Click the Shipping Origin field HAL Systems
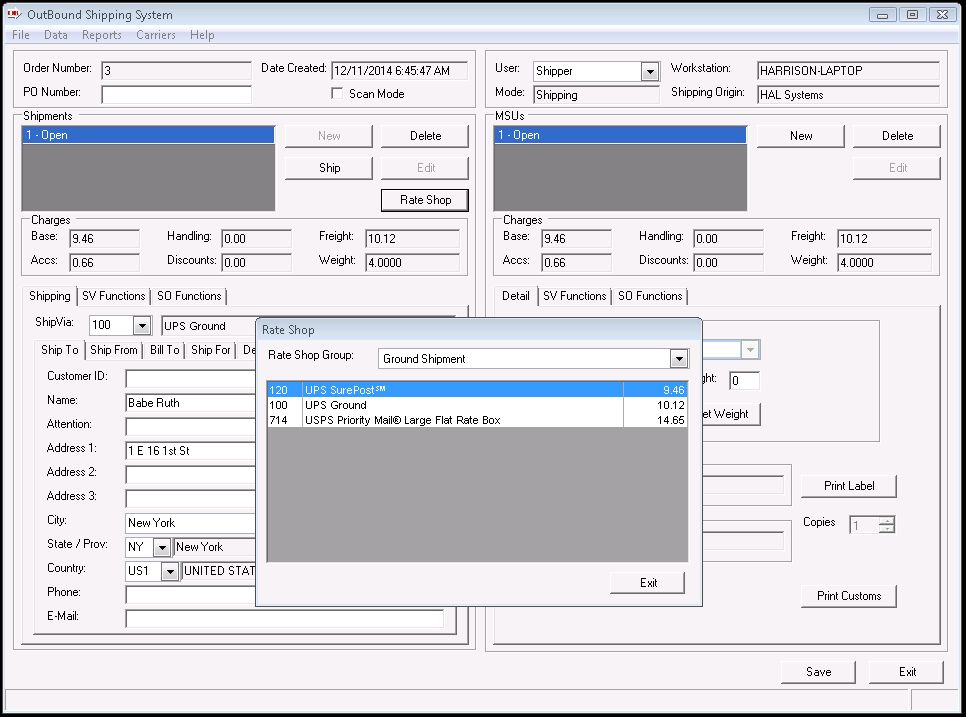This screenshot has height=717, width=966. (x=848, y=94)
